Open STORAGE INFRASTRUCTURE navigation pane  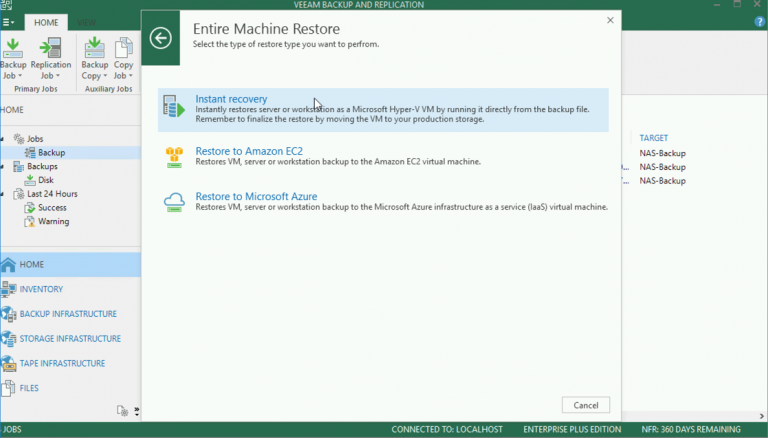(x=71, y=339)
